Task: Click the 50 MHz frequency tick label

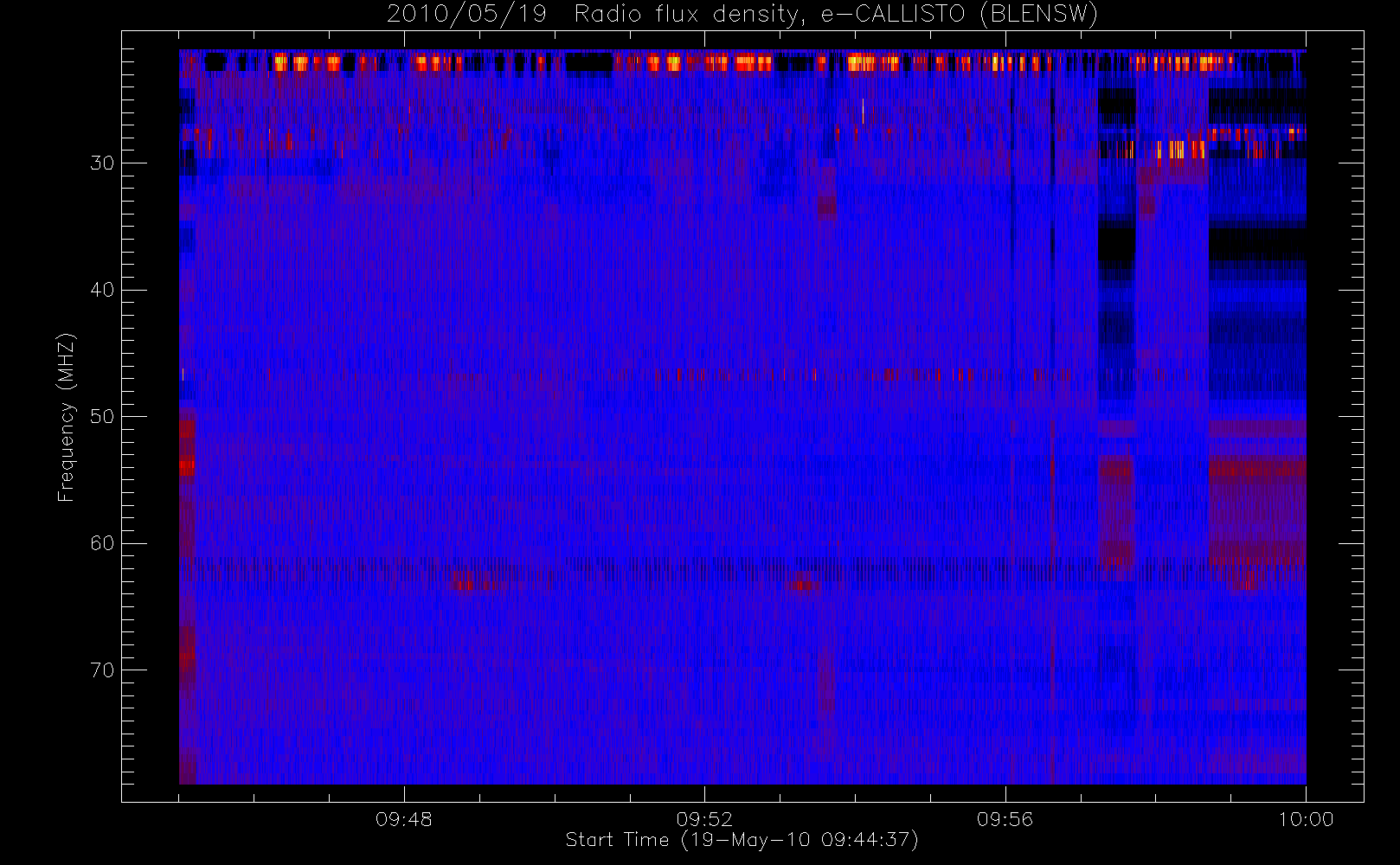Action: pyautogui.click(x=102, y=416)
